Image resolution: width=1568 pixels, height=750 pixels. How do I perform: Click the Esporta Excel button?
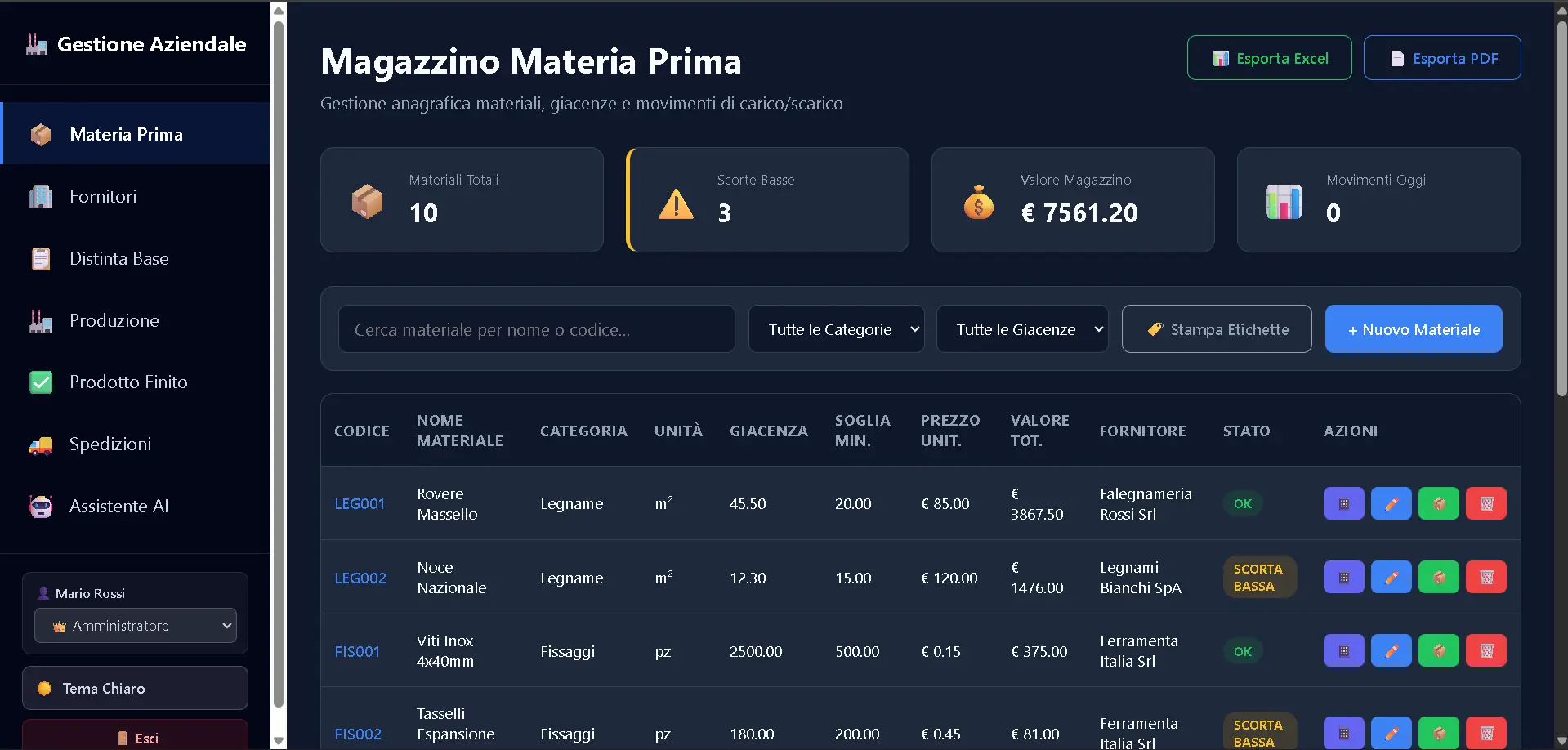[x=1269, y=58]
